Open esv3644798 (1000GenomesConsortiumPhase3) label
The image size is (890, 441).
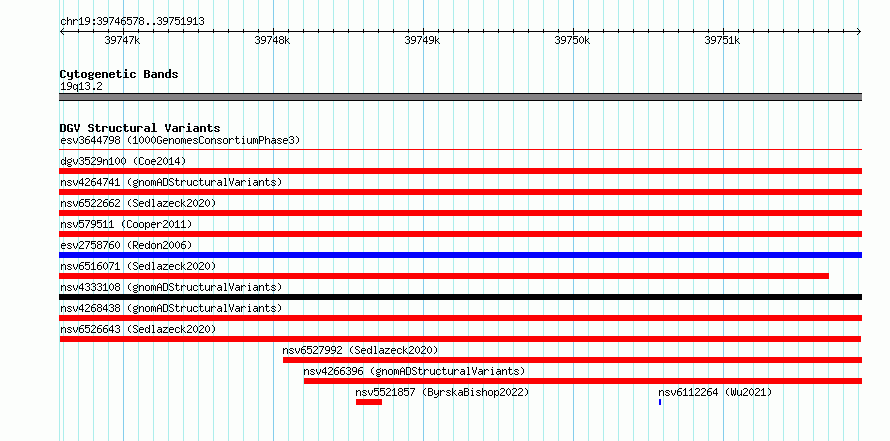(180, 140)
